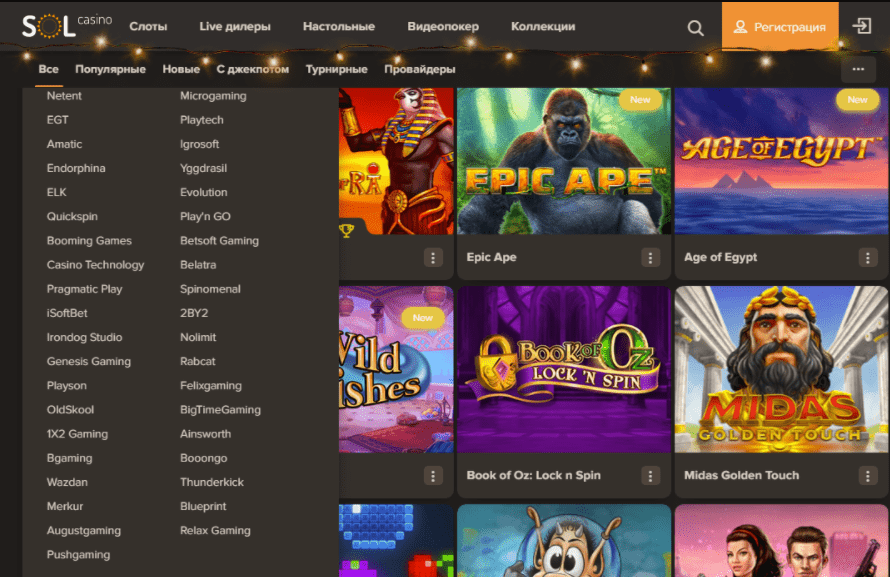Toggle the Провайдеры dropdown
The height and width of the screenshot is (577, 890).
(420, 69)
